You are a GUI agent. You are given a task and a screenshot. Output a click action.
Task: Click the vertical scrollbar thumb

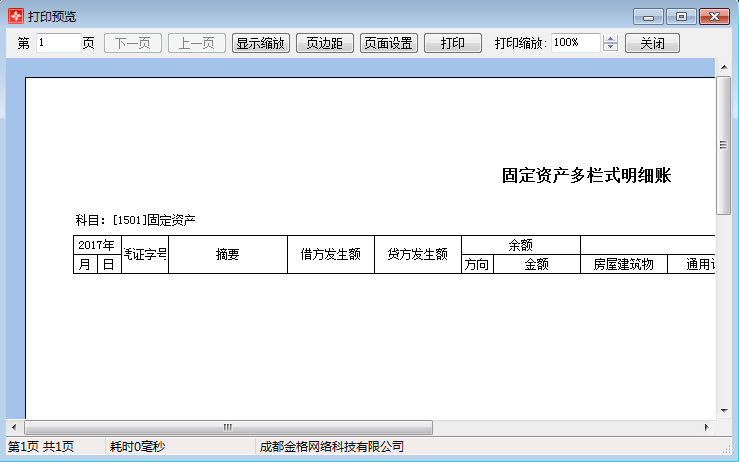(x=723, y=144)
